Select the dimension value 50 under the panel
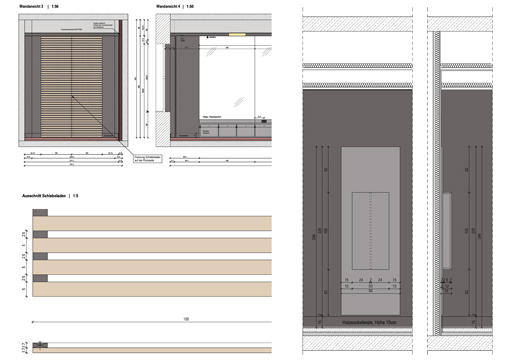The image size is (513, 360). tap(371, 286)
